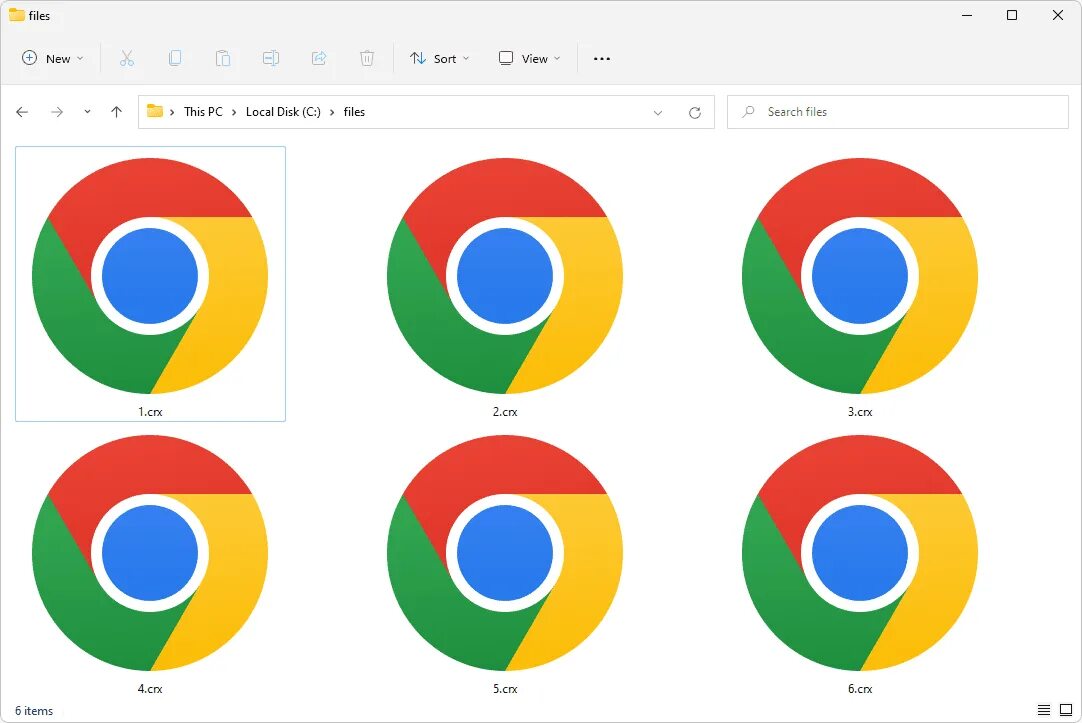Navigate to Local Disk (C:) breadcrumb
Screen dimensions: 1082x723
(x=283, y=112)
